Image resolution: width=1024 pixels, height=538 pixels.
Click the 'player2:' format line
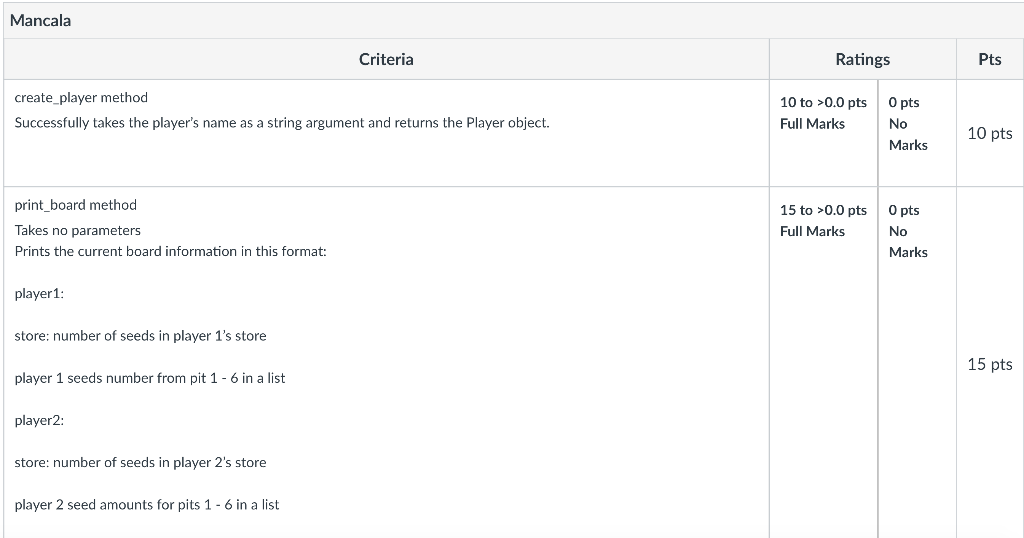tap(40, 420)
